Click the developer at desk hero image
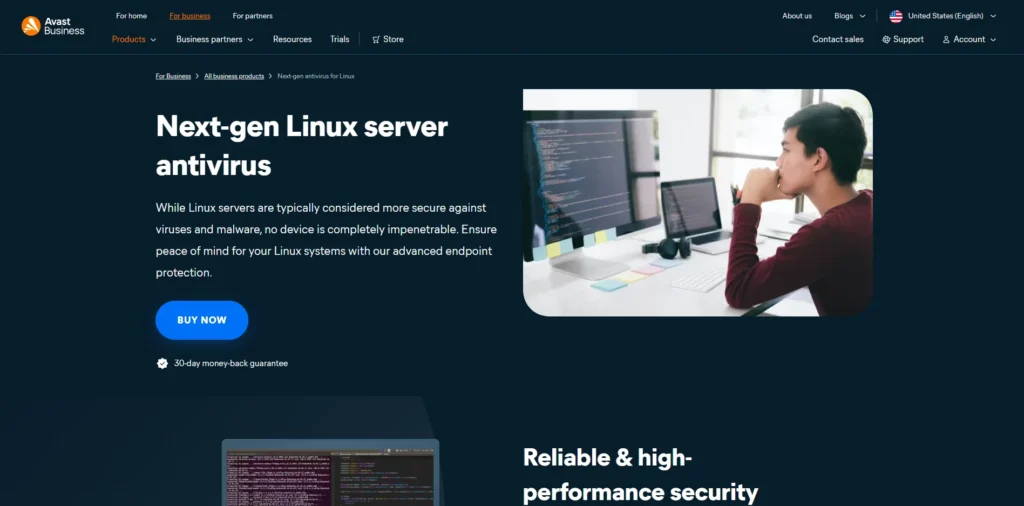 pos(697,202)
